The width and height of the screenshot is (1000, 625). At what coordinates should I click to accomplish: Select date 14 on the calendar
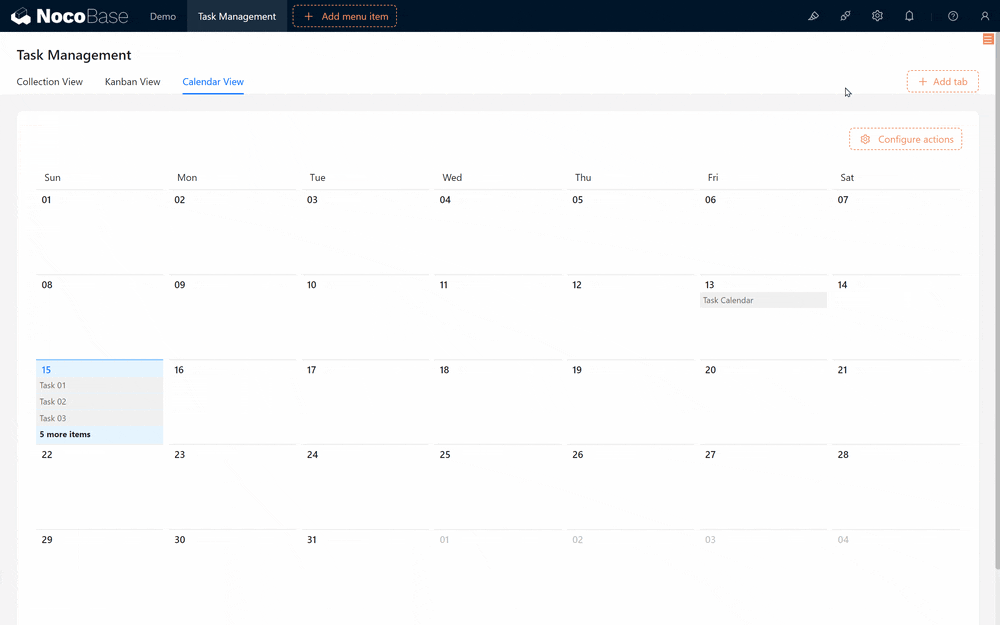click(842, 284)
